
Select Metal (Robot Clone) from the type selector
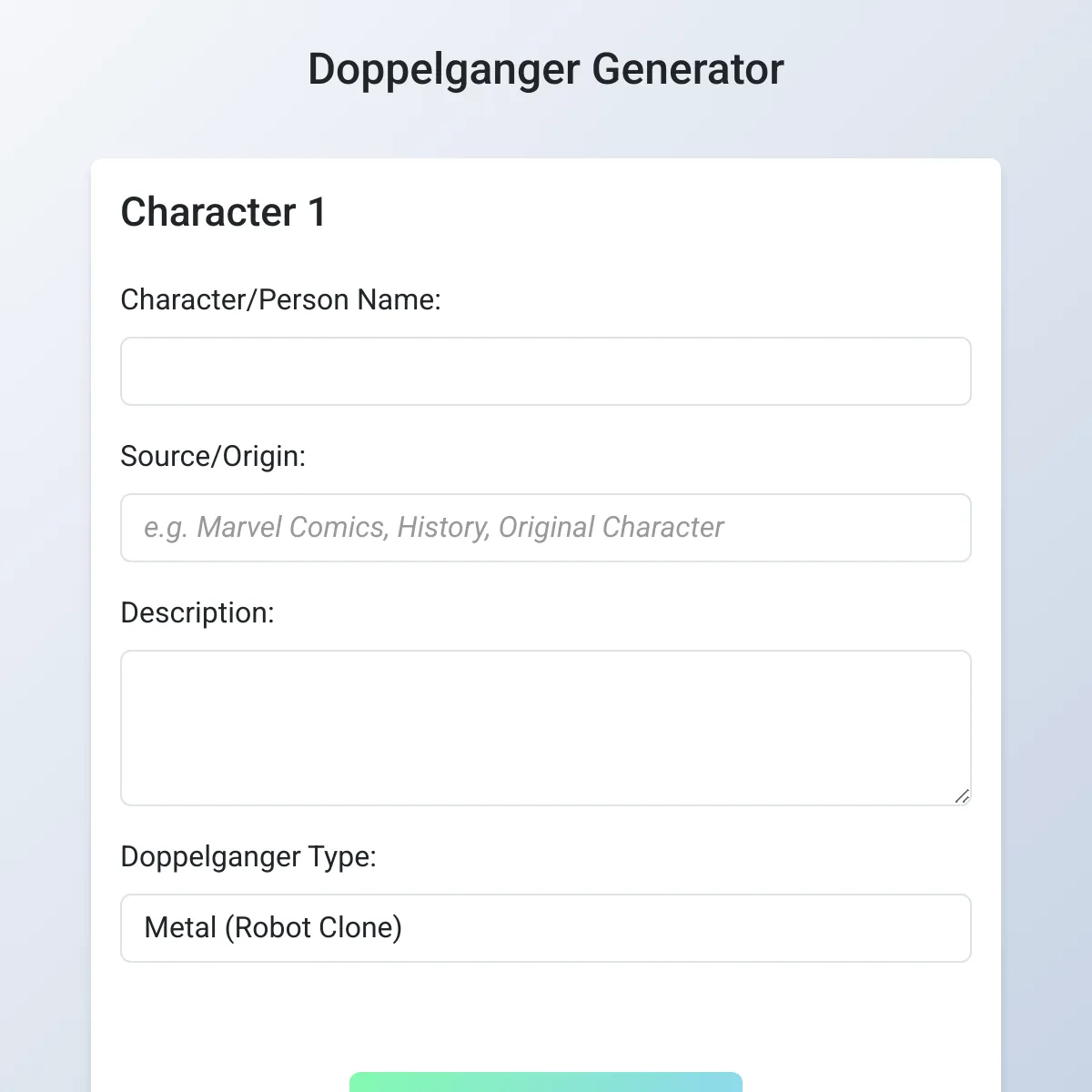pyautogui.click(x=546, y=928)
